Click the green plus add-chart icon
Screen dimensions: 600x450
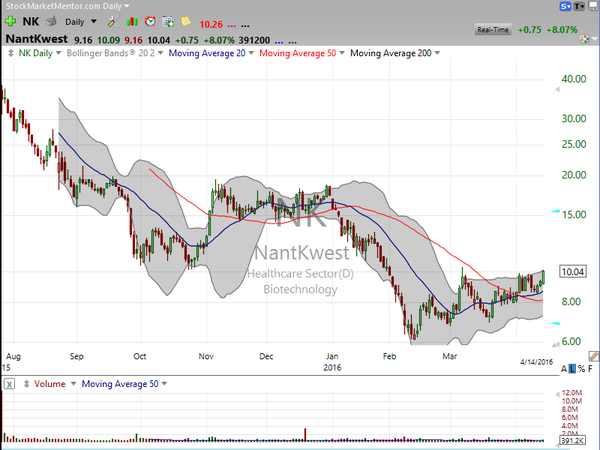[10, 21]
